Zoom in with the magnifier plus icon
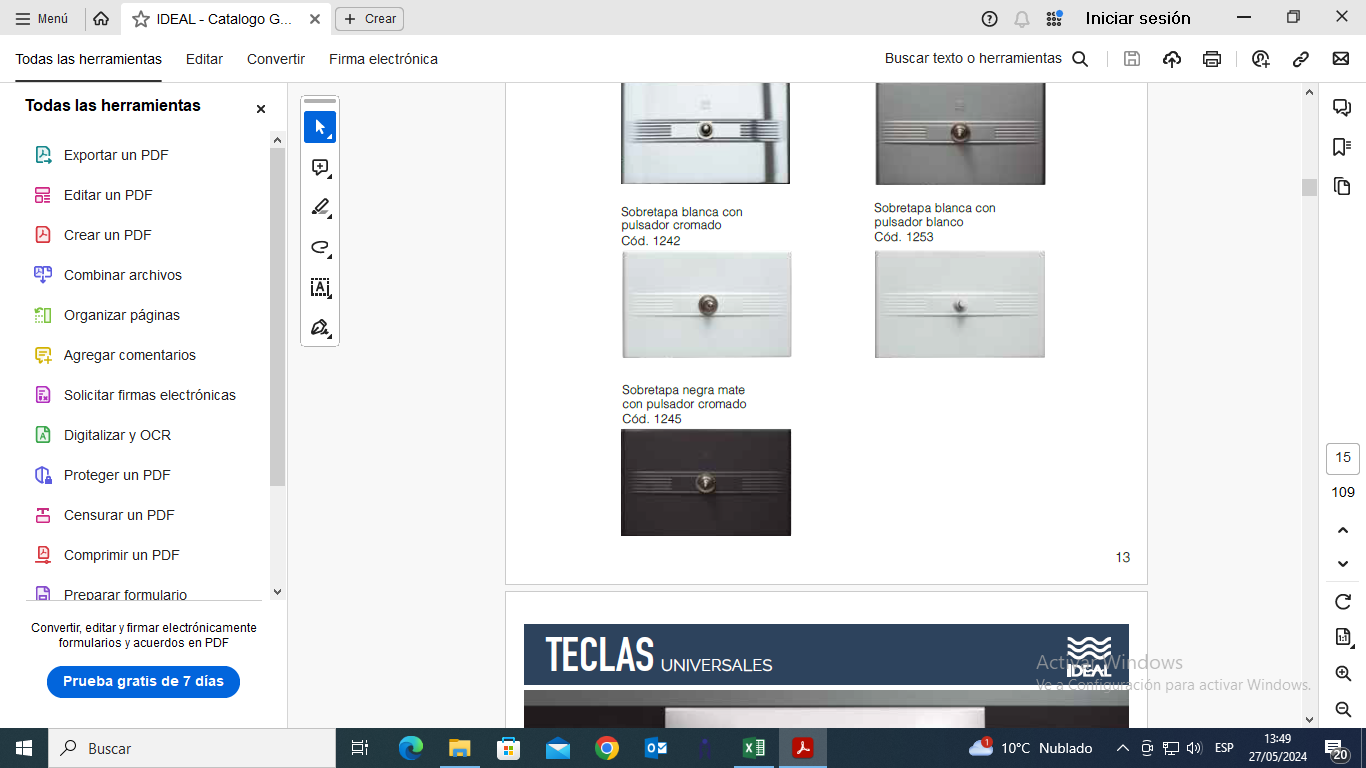 tap(1343, 674)
